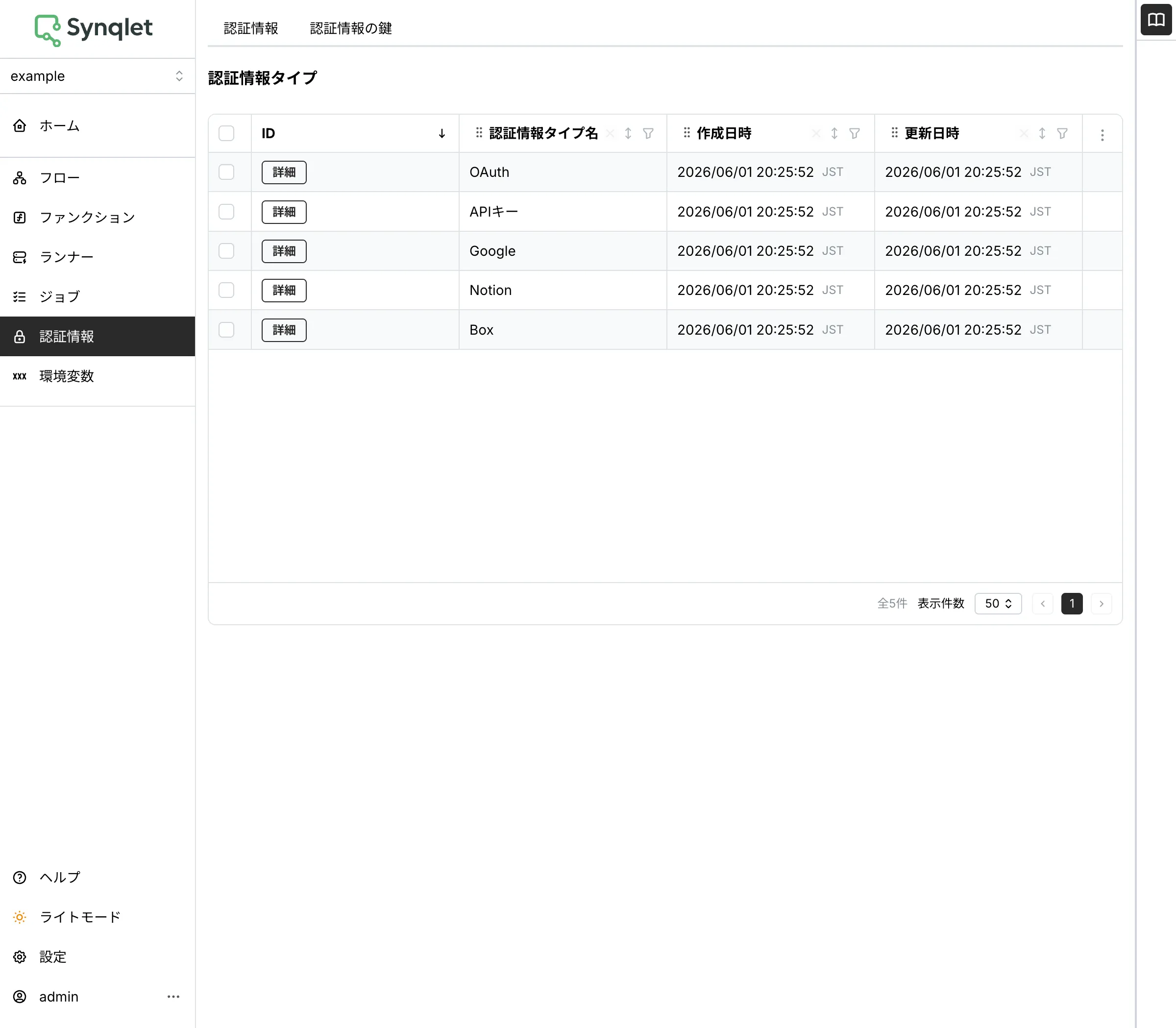The height and width of the screenshot is (1028, 1176).
Task: Check the APIキー row checkbox
Action: tap(226, 212)
